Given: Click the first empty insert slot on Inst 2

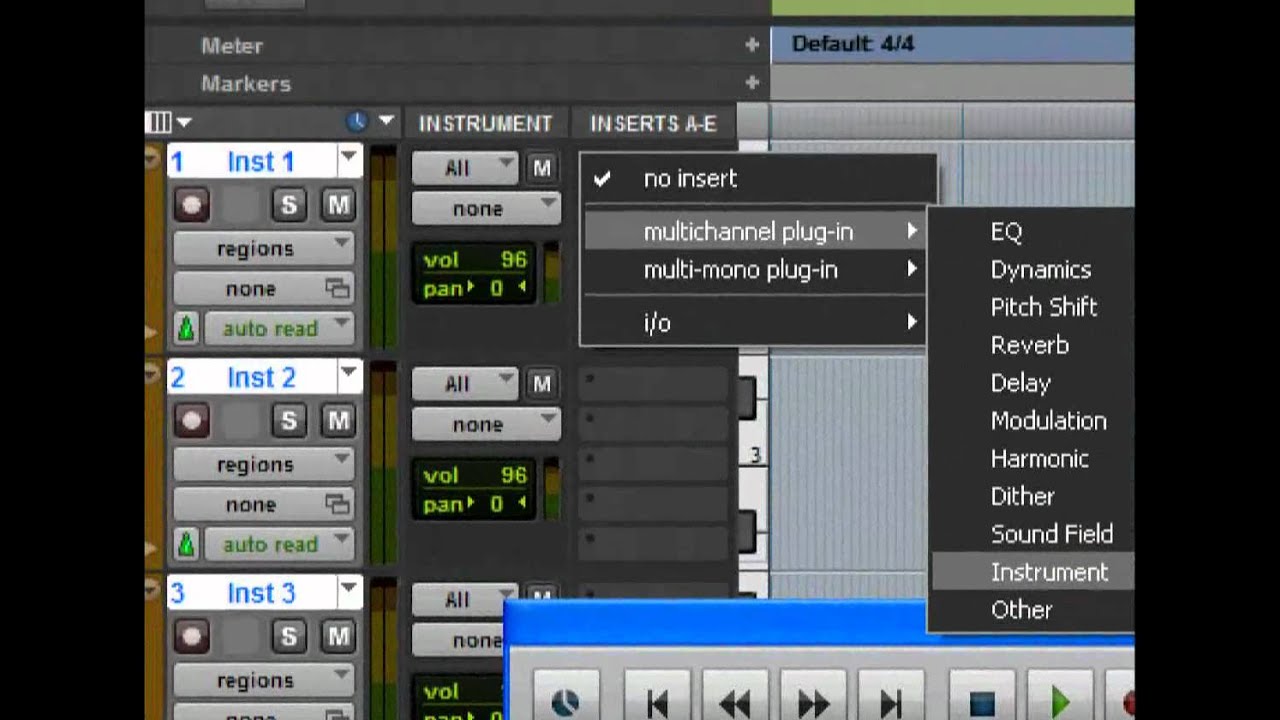Looking at the screenshot, I should coord(653,384).
